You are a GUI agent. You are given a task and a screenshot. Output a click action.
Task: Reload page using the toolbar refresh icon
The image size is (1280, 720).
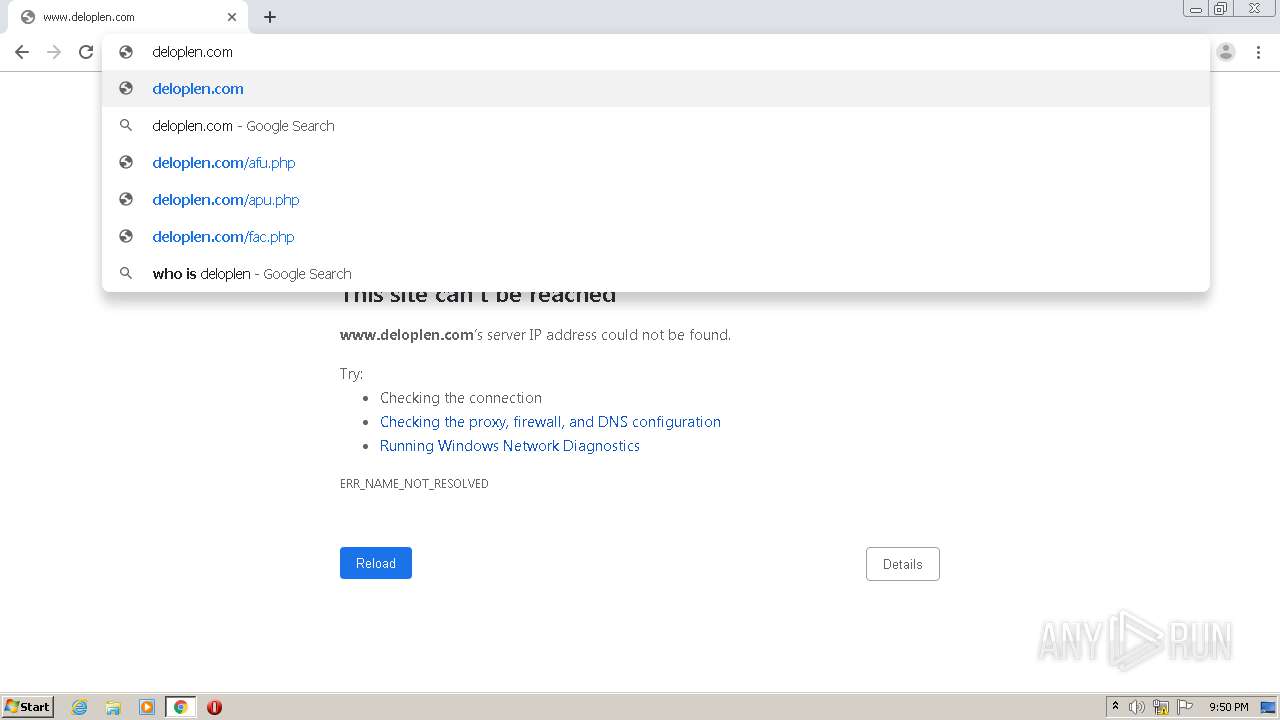(x=86, y=52)
